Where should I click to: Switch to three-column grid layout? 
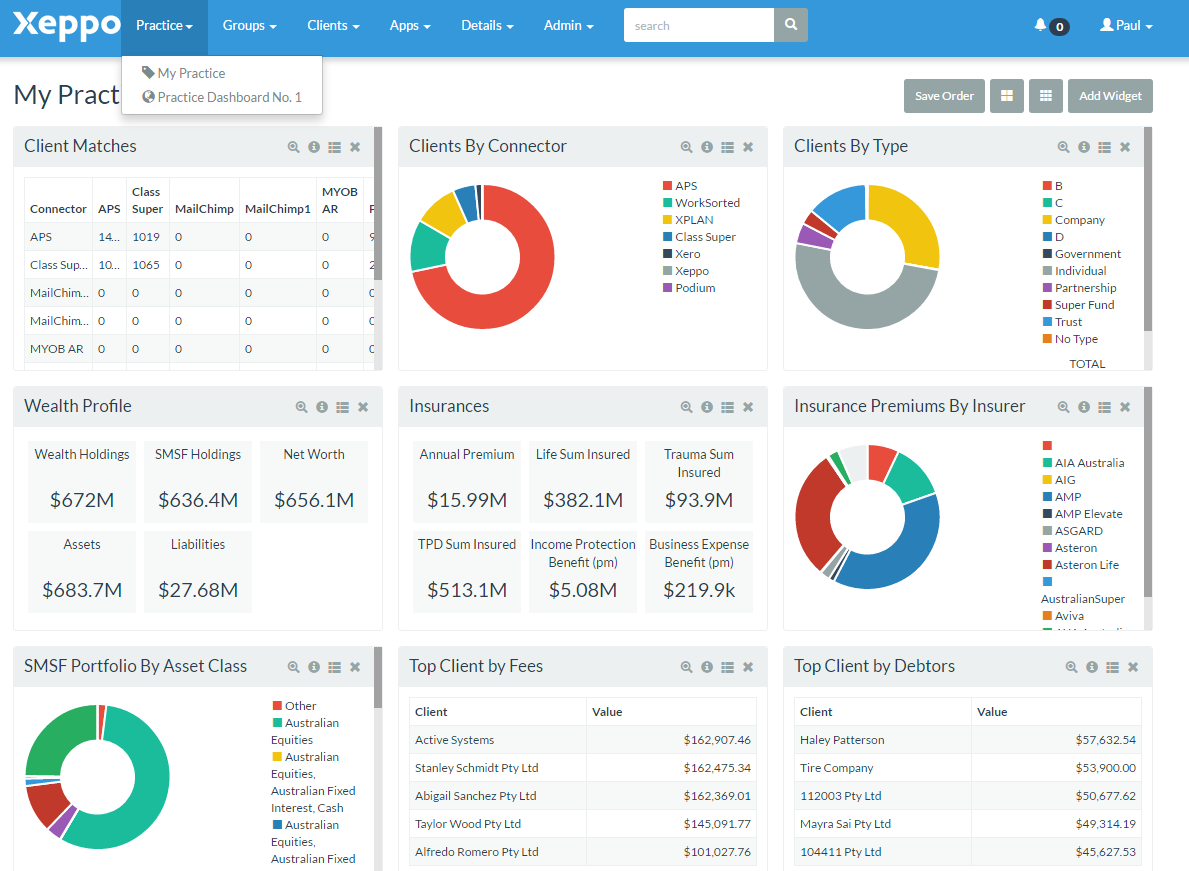point(1046,96)
